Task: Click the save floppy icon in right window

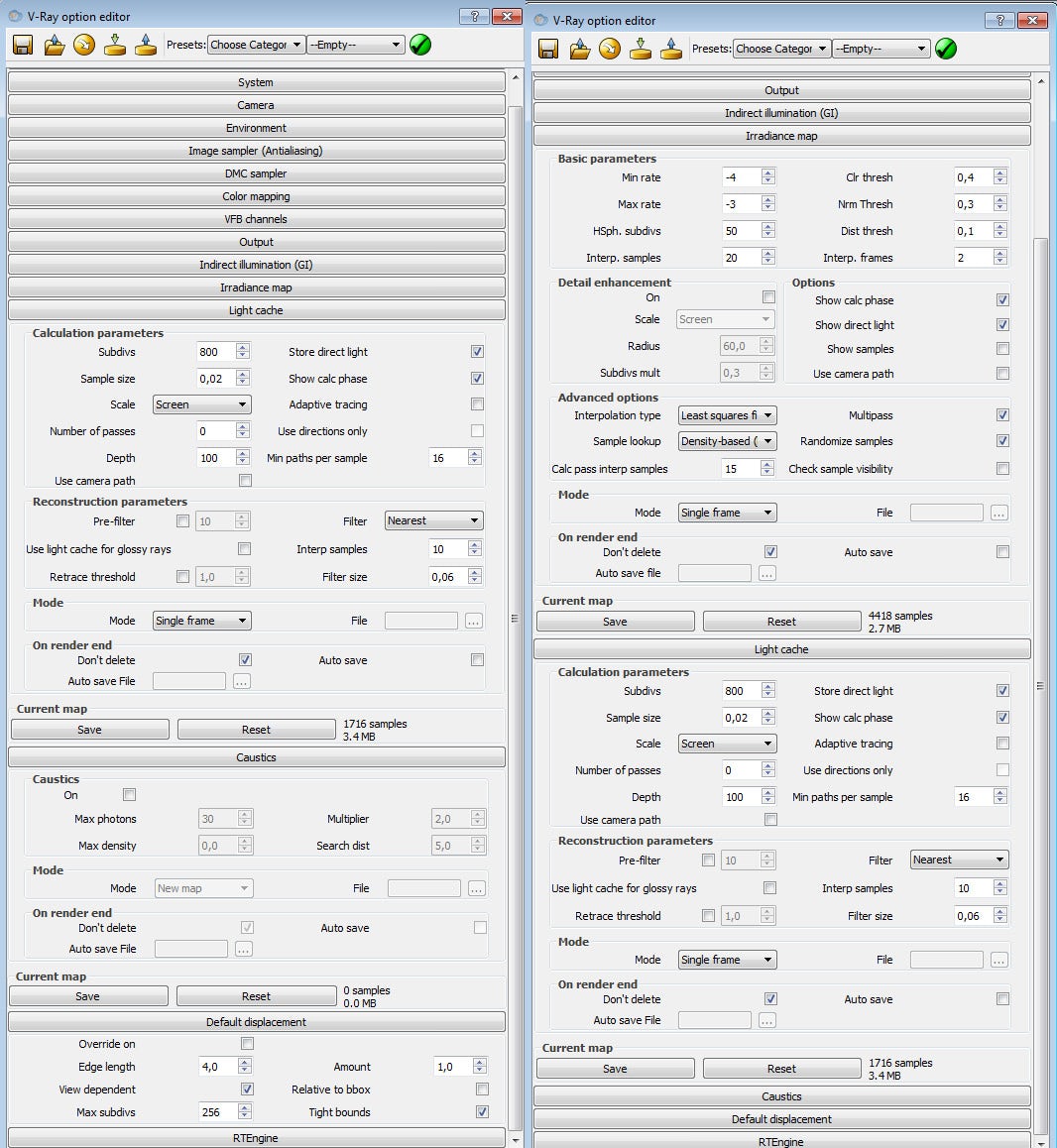Action: [x=548, y=49]
